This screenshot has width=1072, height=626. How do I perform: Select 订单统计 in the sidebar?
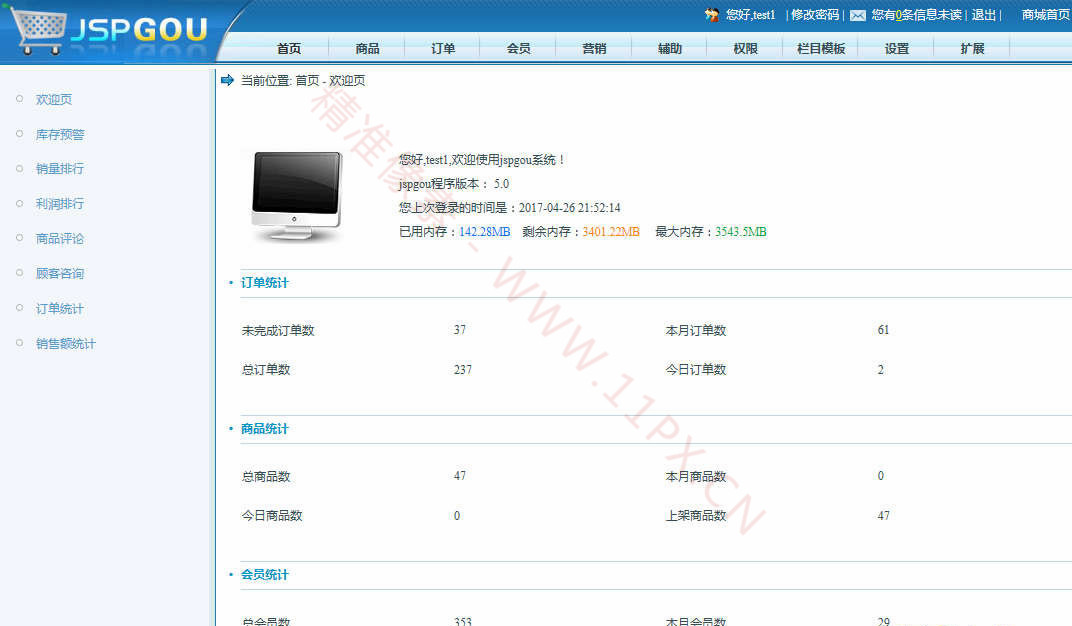click(60, 309)
